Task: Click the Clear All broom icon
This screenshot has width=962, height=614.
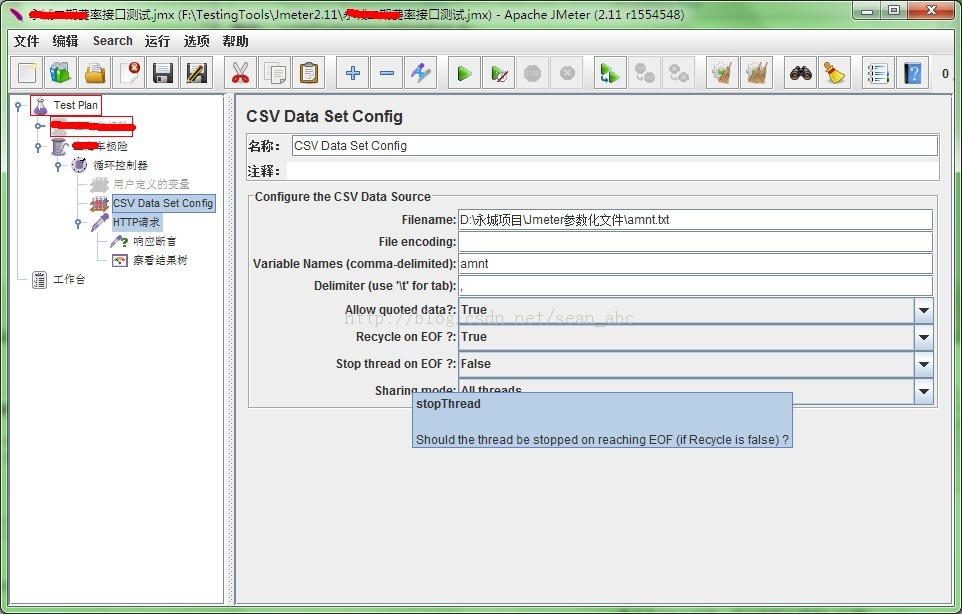Action: click(834, 73)
